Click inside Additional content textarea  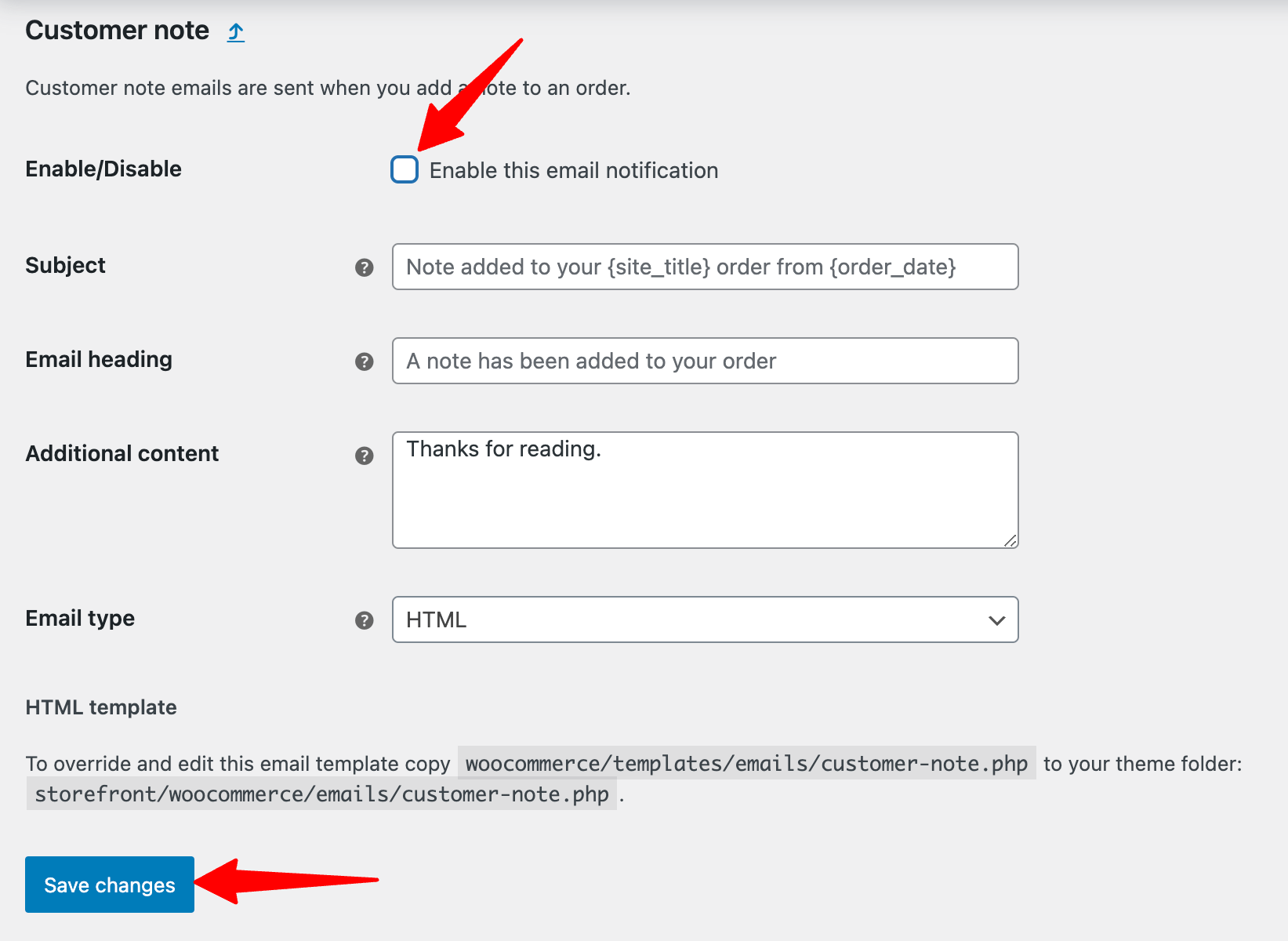(x=705, y=490)
